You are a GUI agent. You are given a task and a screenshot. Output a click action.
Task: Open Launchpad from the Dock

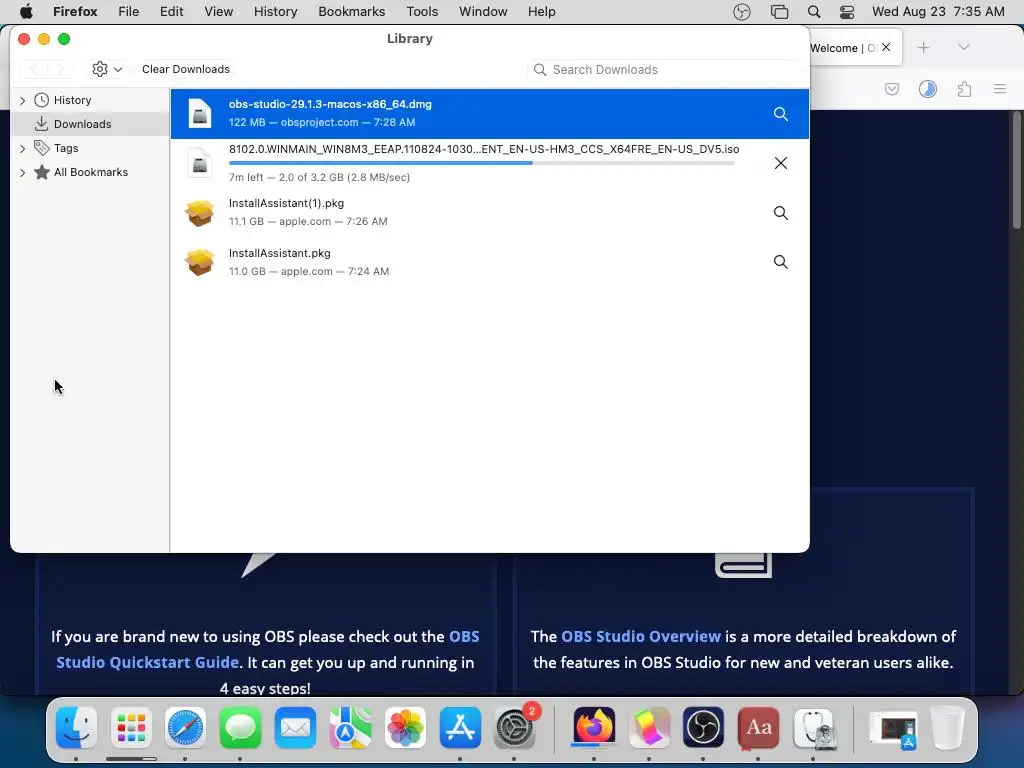[x=131, y=728]
